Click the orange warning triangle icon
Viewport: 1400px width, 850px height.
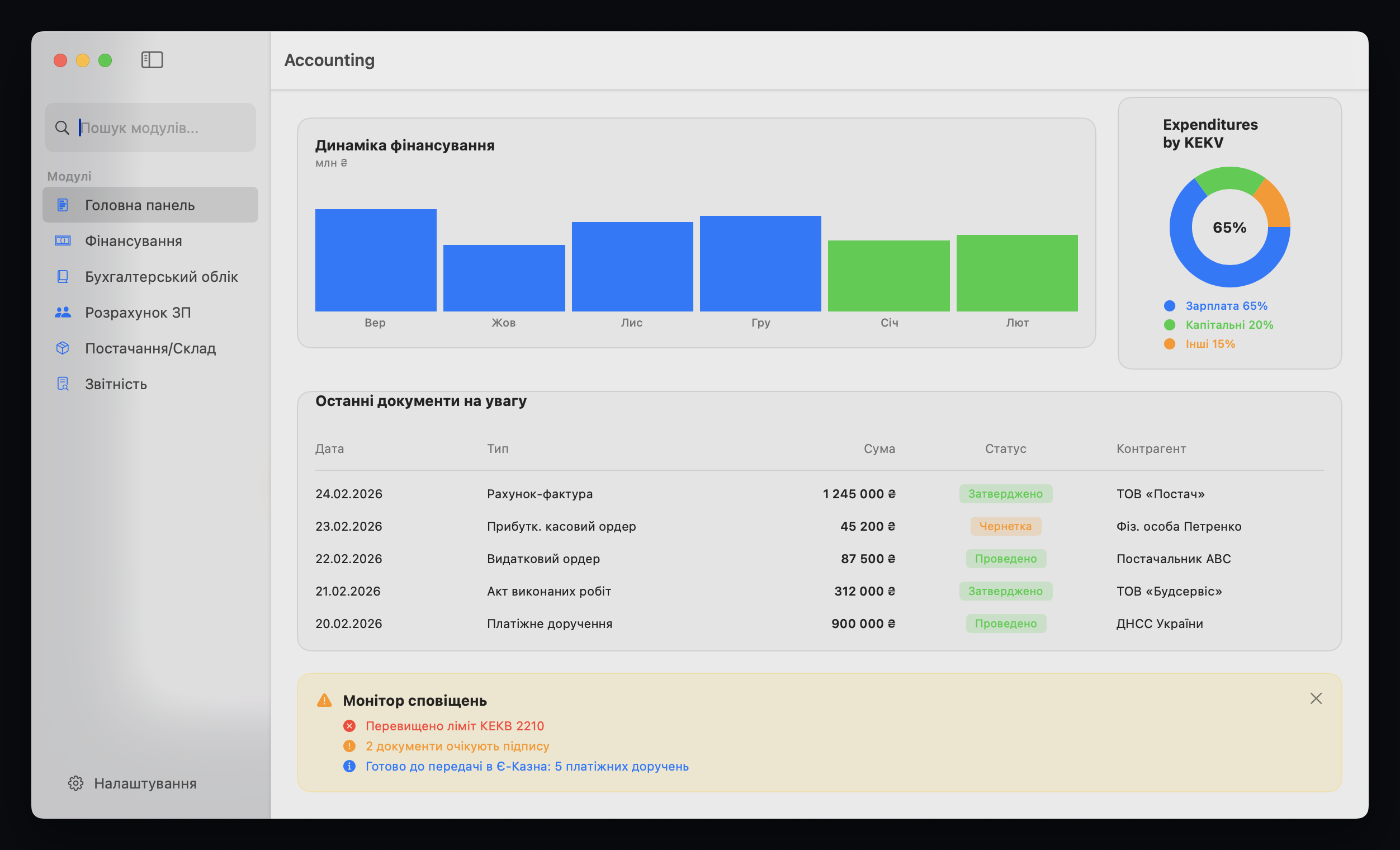click(x=324, y=700)
